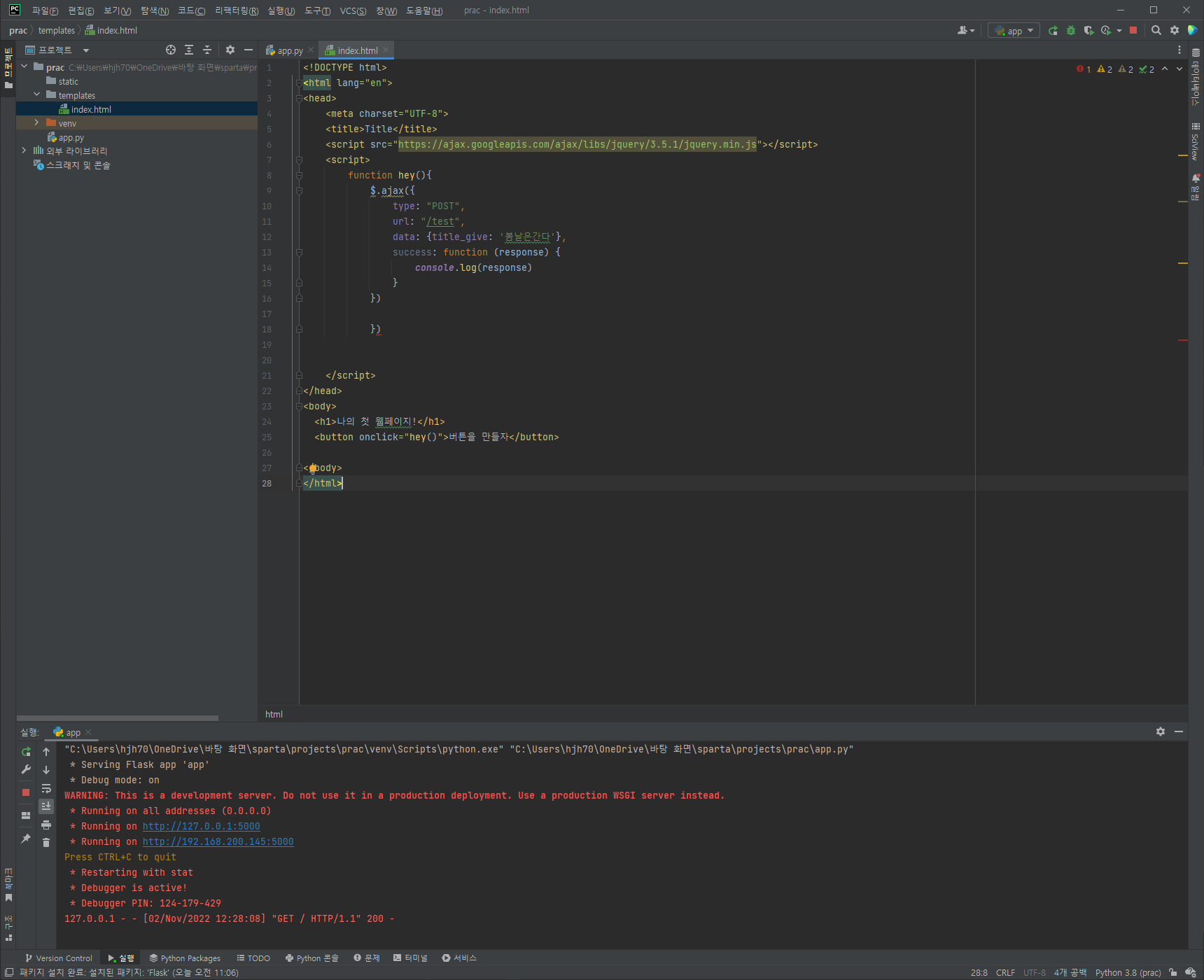This screenshot has width=1204, height=980.
Task: Toggle the Structure tool window strip
Action: click(x=8, y=929)
